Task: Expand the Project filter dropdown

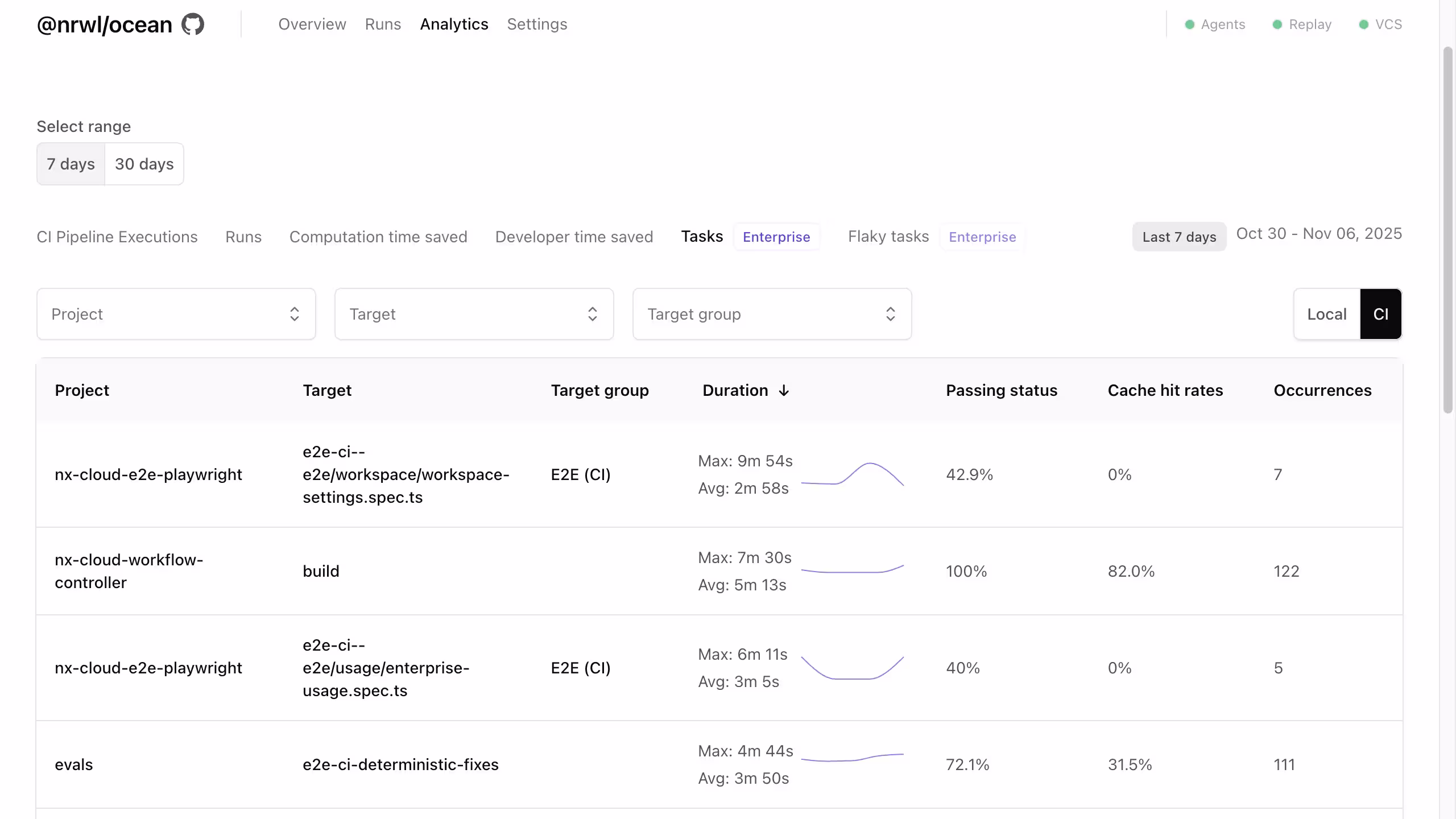Action: pyautogui.click(x=176, y=313)
